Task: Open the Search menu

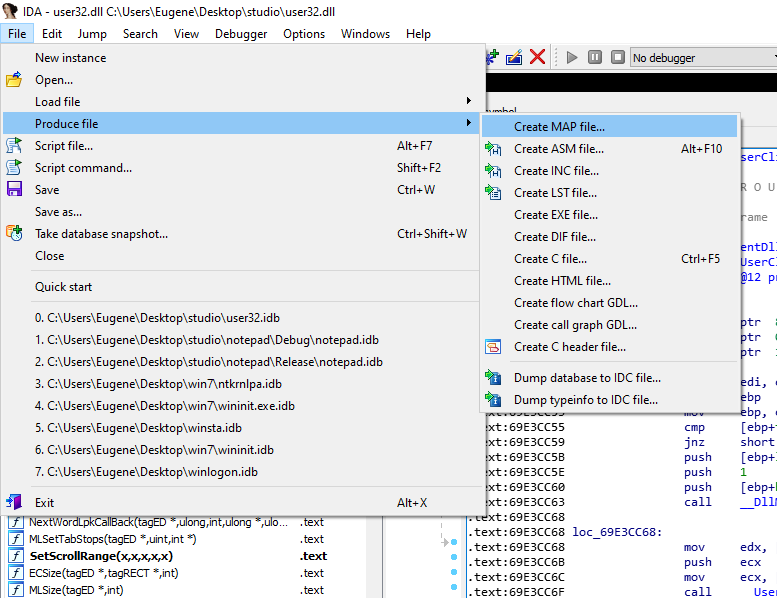Action: coord(140,34)
